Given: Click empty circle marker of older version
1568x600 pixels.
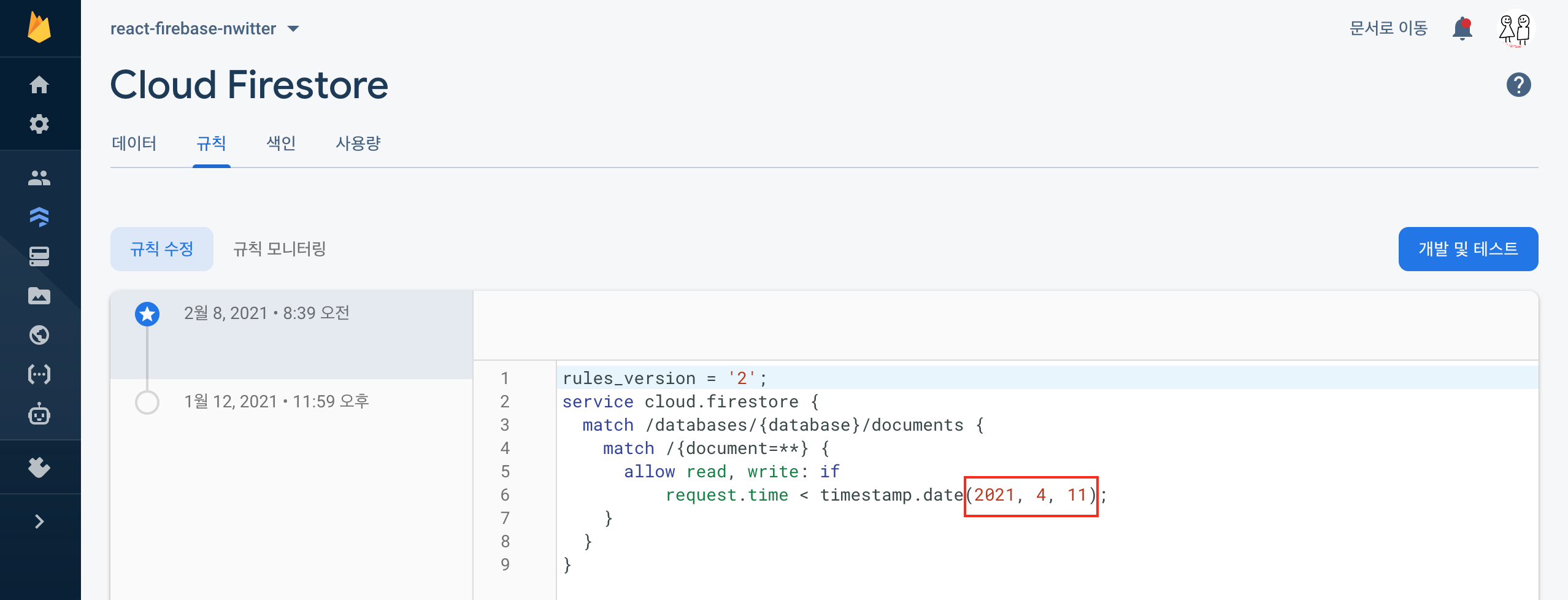Looking at the screenshot, I should pos(147,402).
